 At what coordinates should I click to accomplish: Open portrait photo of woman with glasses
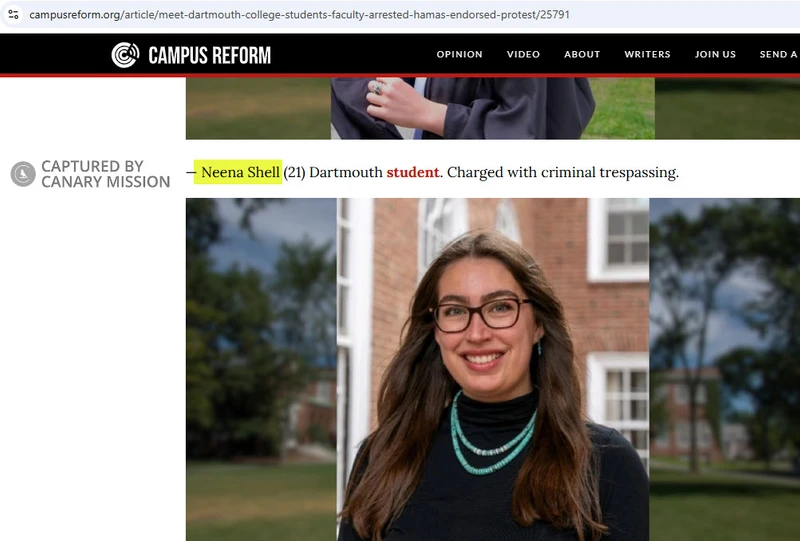tap(493, 370)
